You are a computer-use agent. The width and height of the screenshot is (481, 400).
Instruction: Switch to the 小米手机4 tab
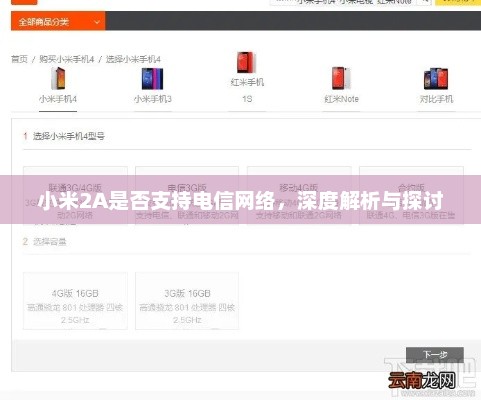(58, 99)
